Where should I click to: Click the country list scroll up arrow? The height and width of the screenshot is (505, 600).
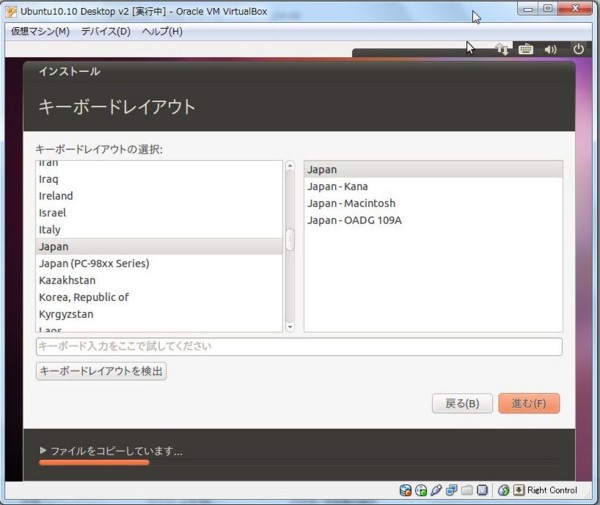[290, 165]
